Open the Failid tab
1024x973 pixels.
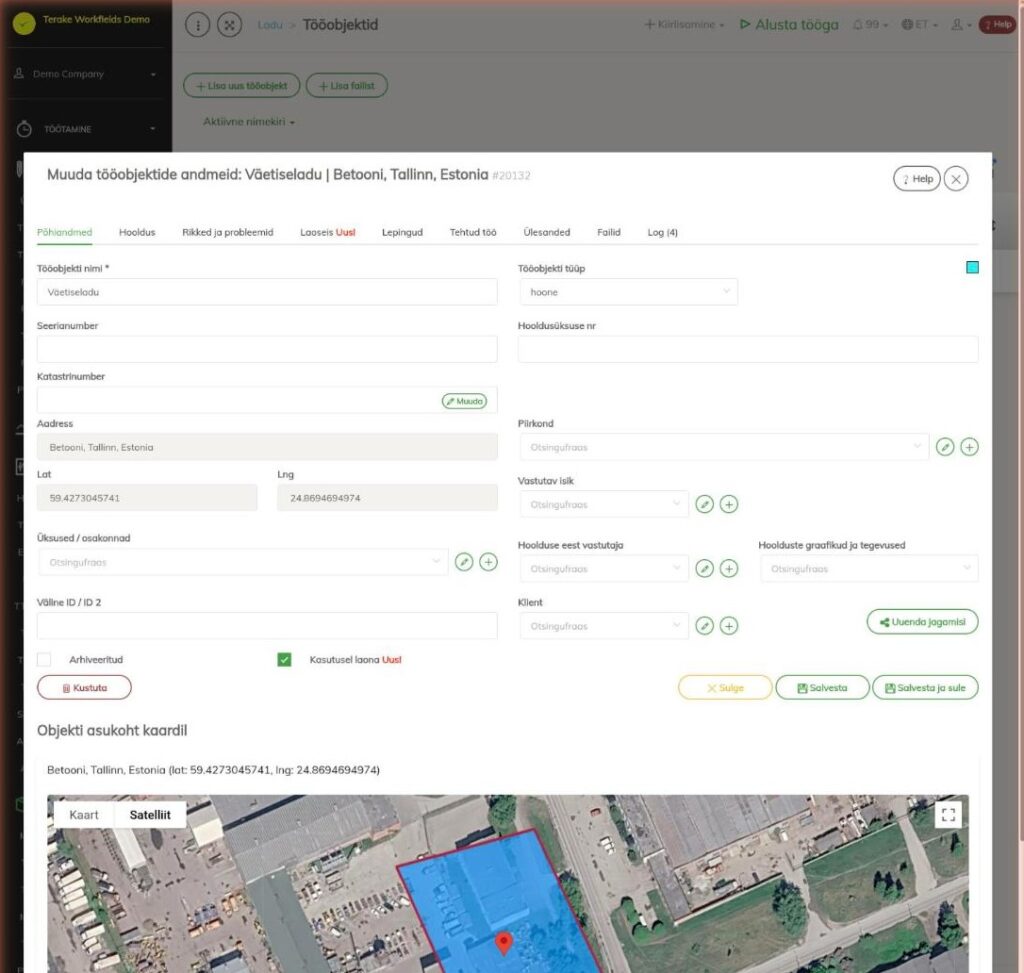point(609,232)
